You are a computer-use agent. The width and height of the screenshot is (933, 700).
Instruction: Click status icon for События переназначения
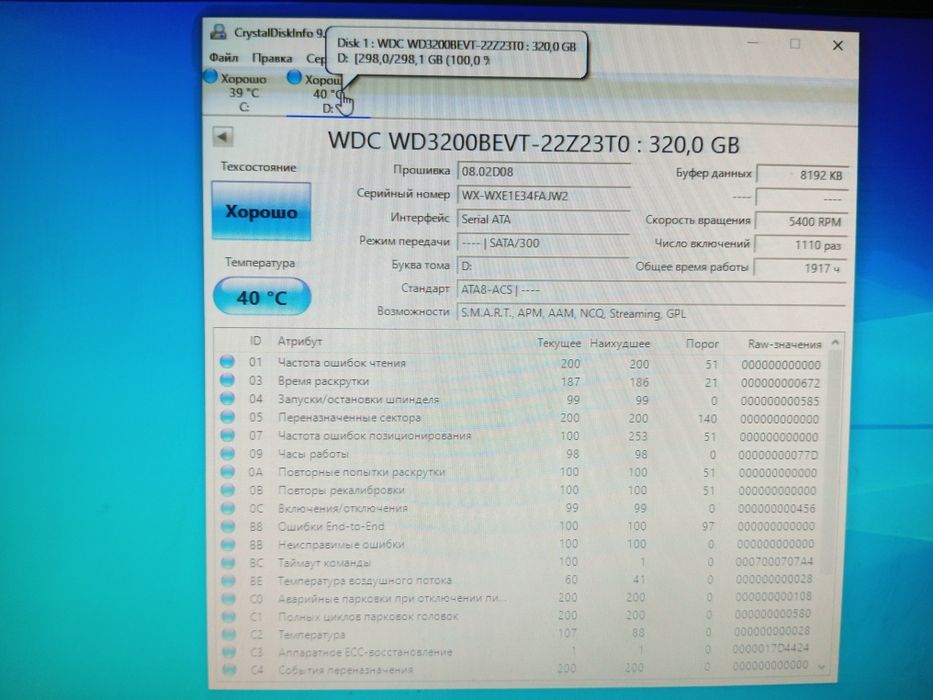229,670
